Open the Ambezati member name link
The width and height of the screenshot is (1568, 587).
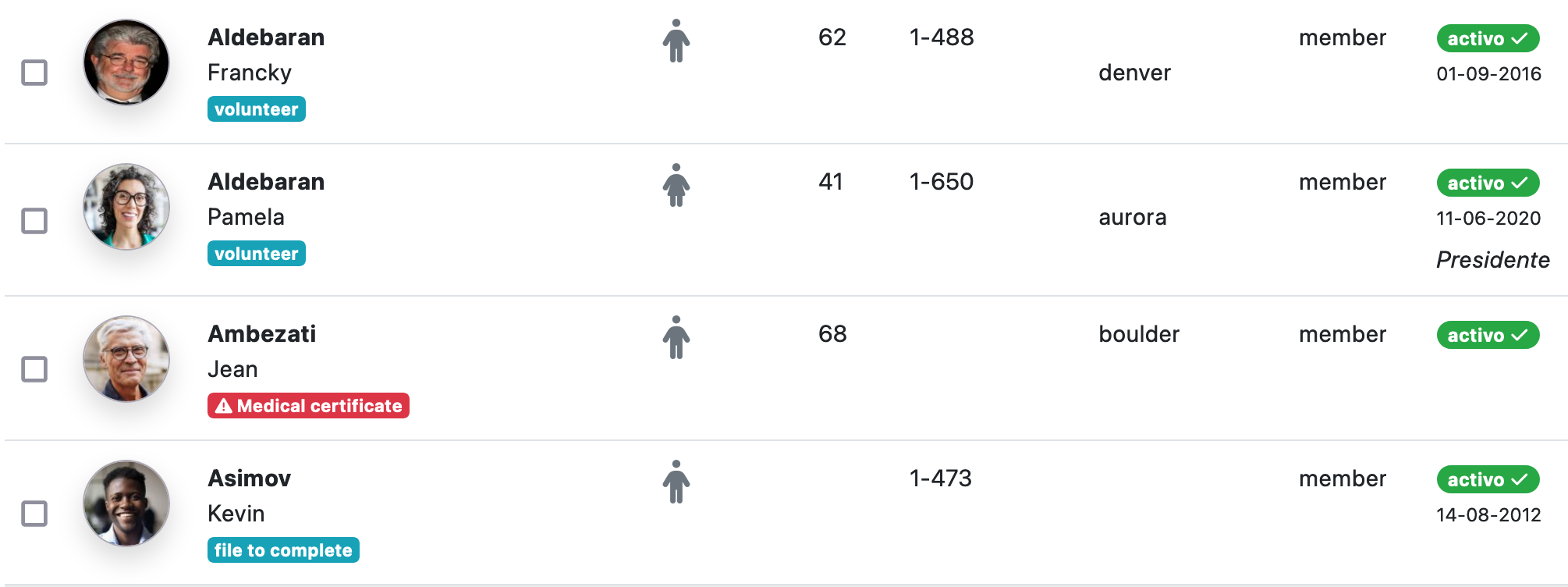262,334
